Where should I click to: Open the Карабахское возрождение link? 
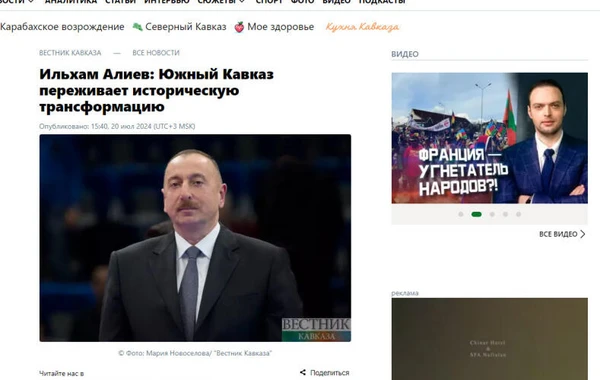62,27
